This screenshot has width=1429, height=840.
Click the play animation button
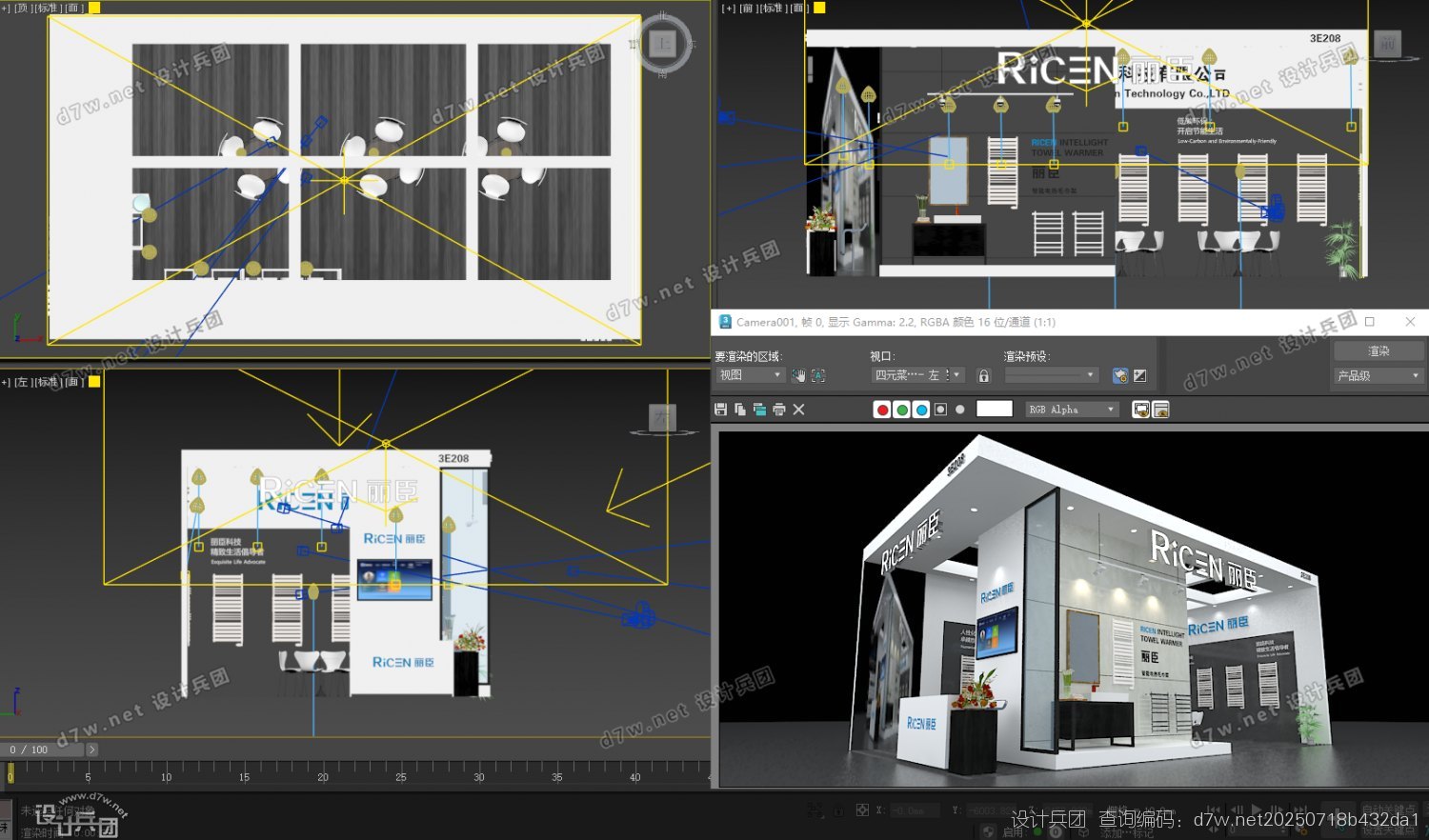(1257, 810)
